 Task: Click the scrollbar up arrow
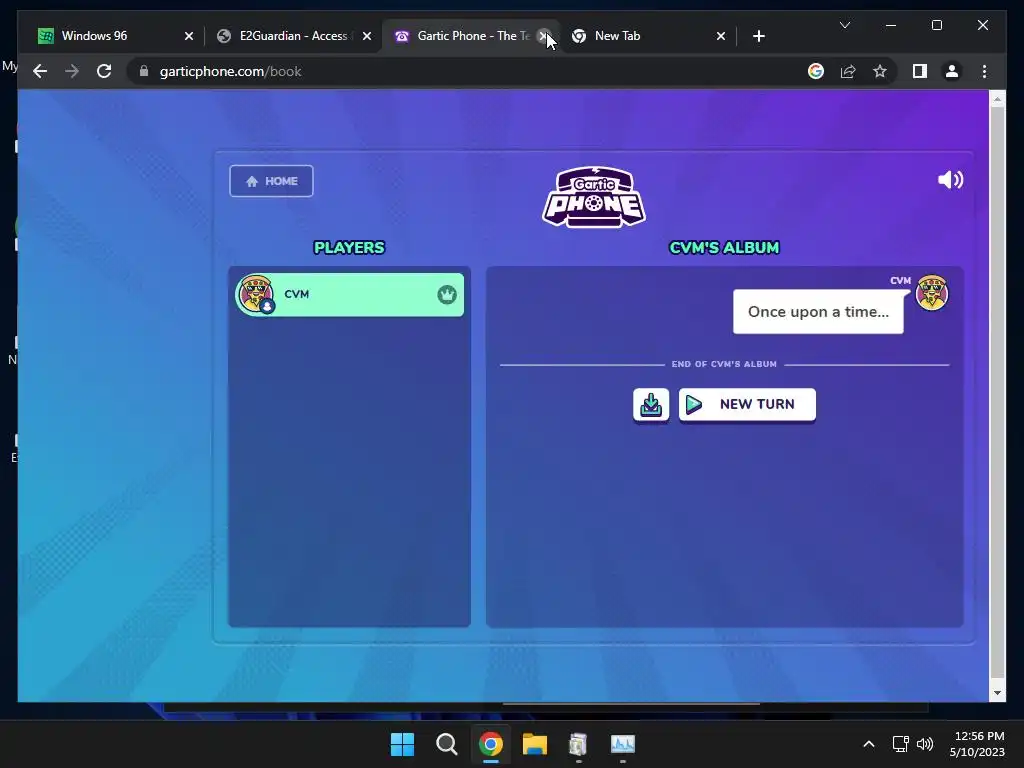click(x=997, y=99)
